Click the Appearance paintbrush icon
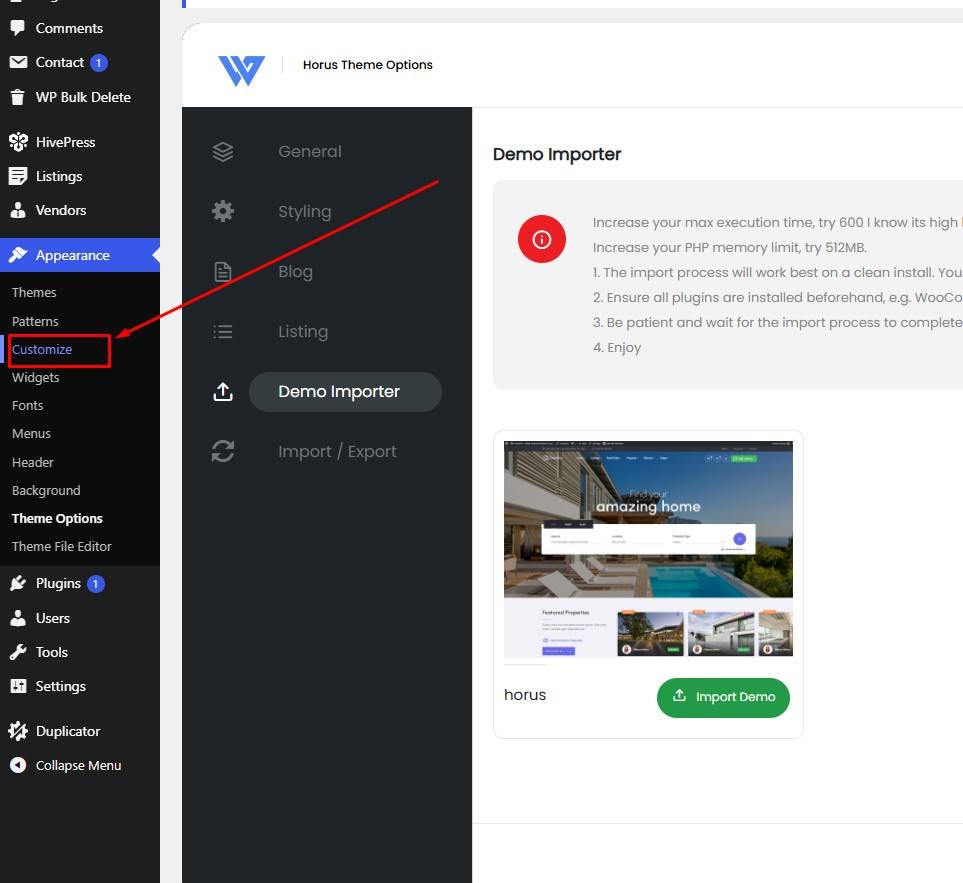The height and width of the screenshot is (883, 963). [18, 255]
